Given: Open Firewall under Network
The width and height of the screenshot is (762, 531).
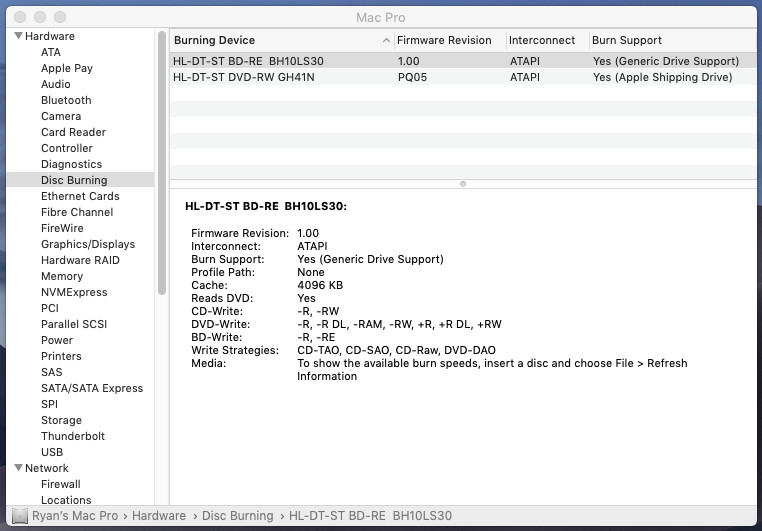Looking at the screenshot, I should coord(60,484).
